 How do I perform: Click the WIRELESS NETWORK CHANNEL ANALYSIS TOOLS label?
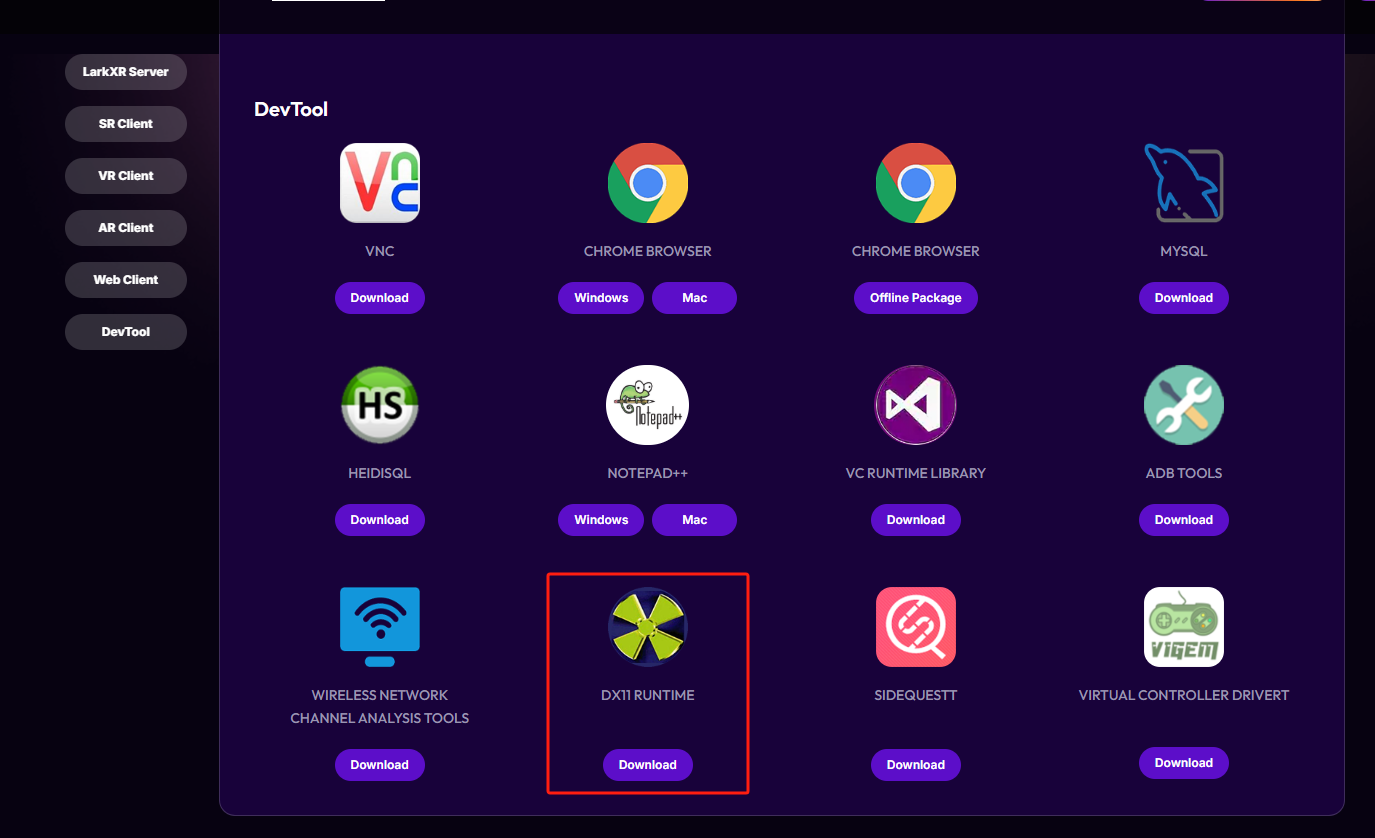point(380,706)
